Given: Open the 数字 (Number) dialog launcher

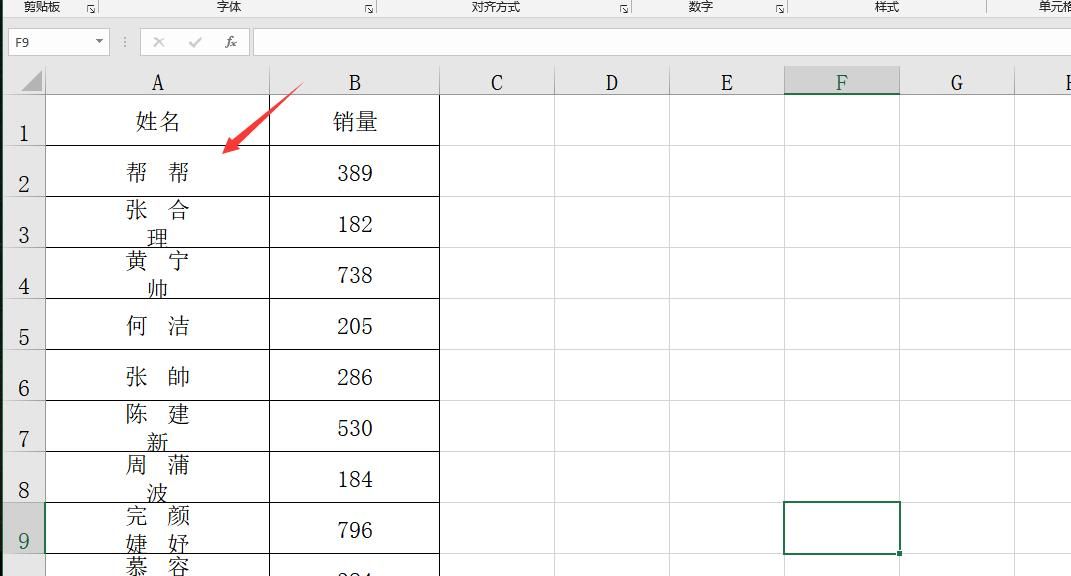Looking at the screenshot, I should [x=777, y=8].
